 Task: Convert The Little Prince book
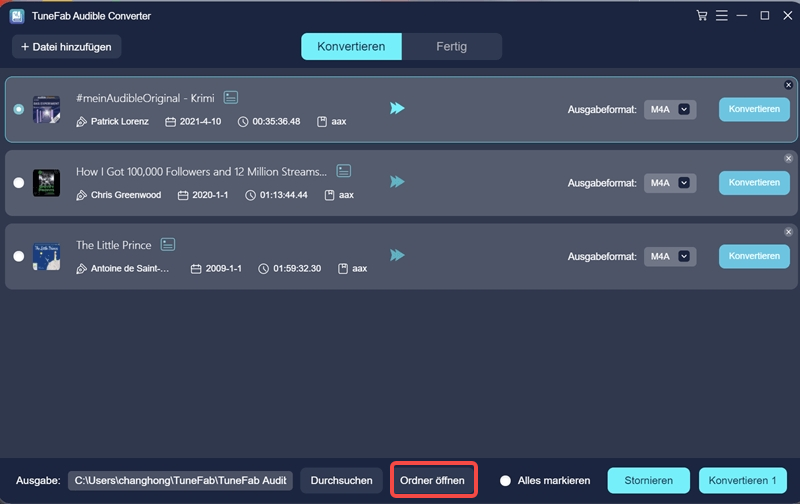pyautogui.click(x=754, y=256)
